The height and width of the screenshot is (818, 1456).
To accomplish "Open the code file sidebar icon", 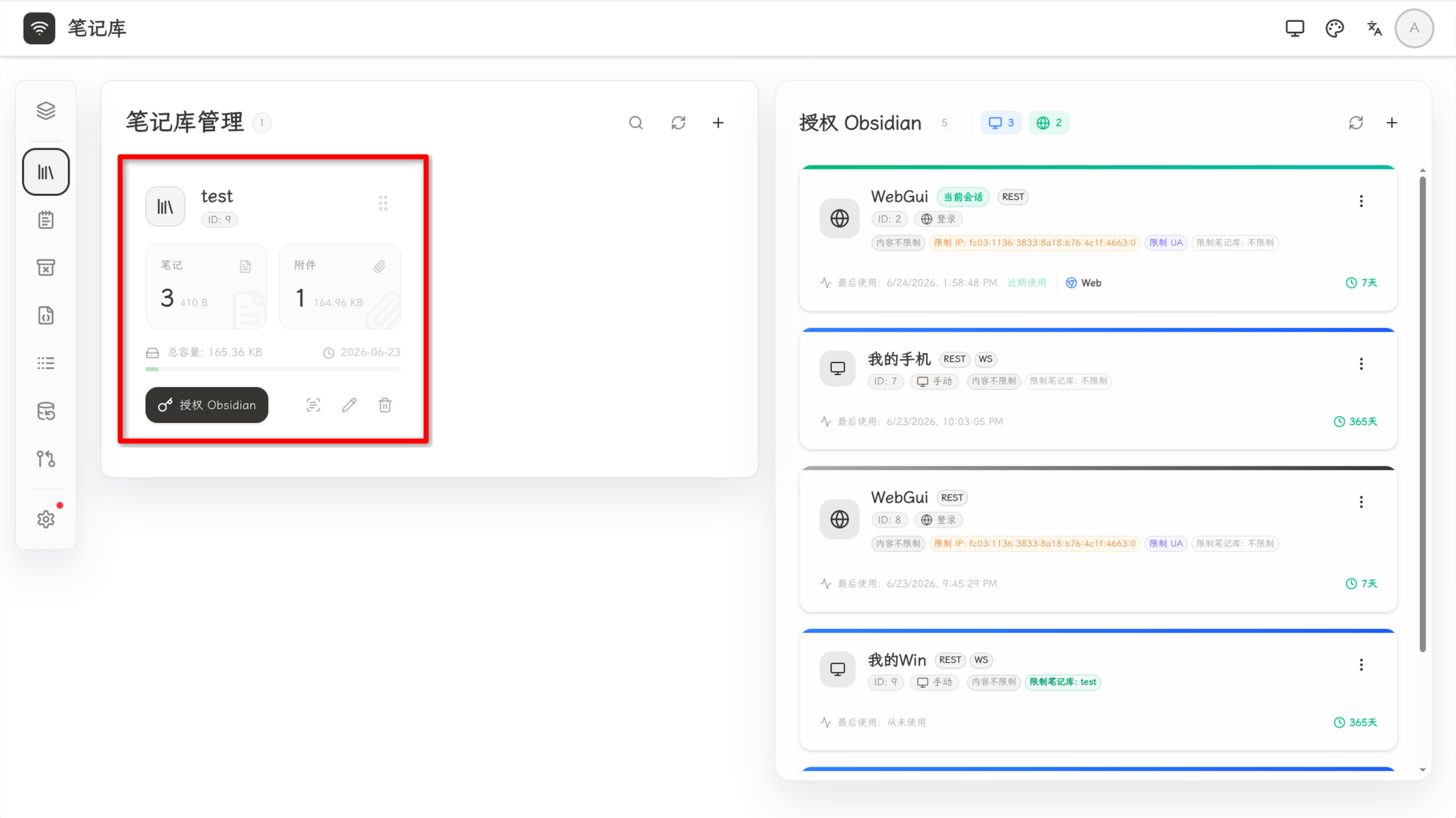I will click(46, 315).
